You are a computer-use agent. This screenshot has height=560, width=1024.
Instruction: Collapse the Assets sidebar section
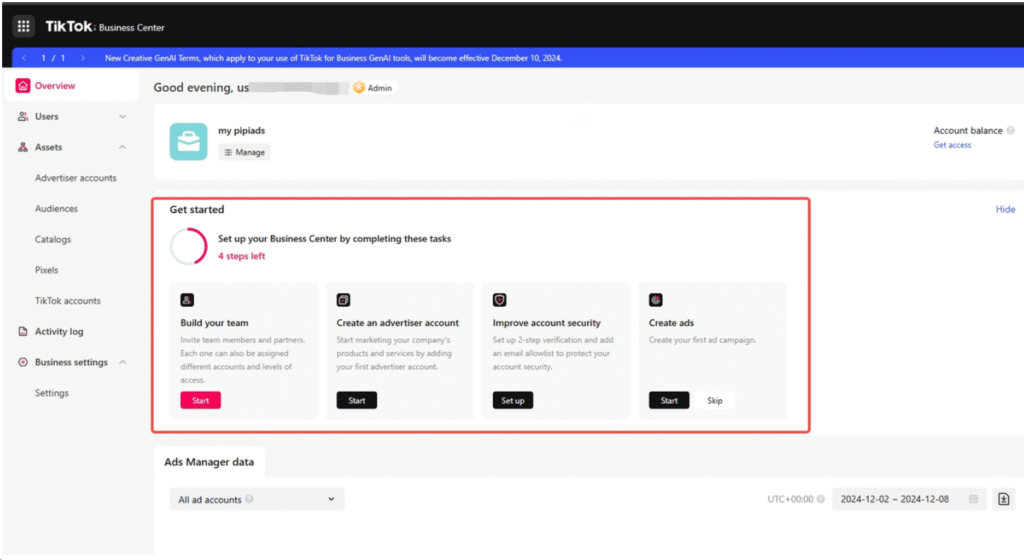click(x=122, y=148)
